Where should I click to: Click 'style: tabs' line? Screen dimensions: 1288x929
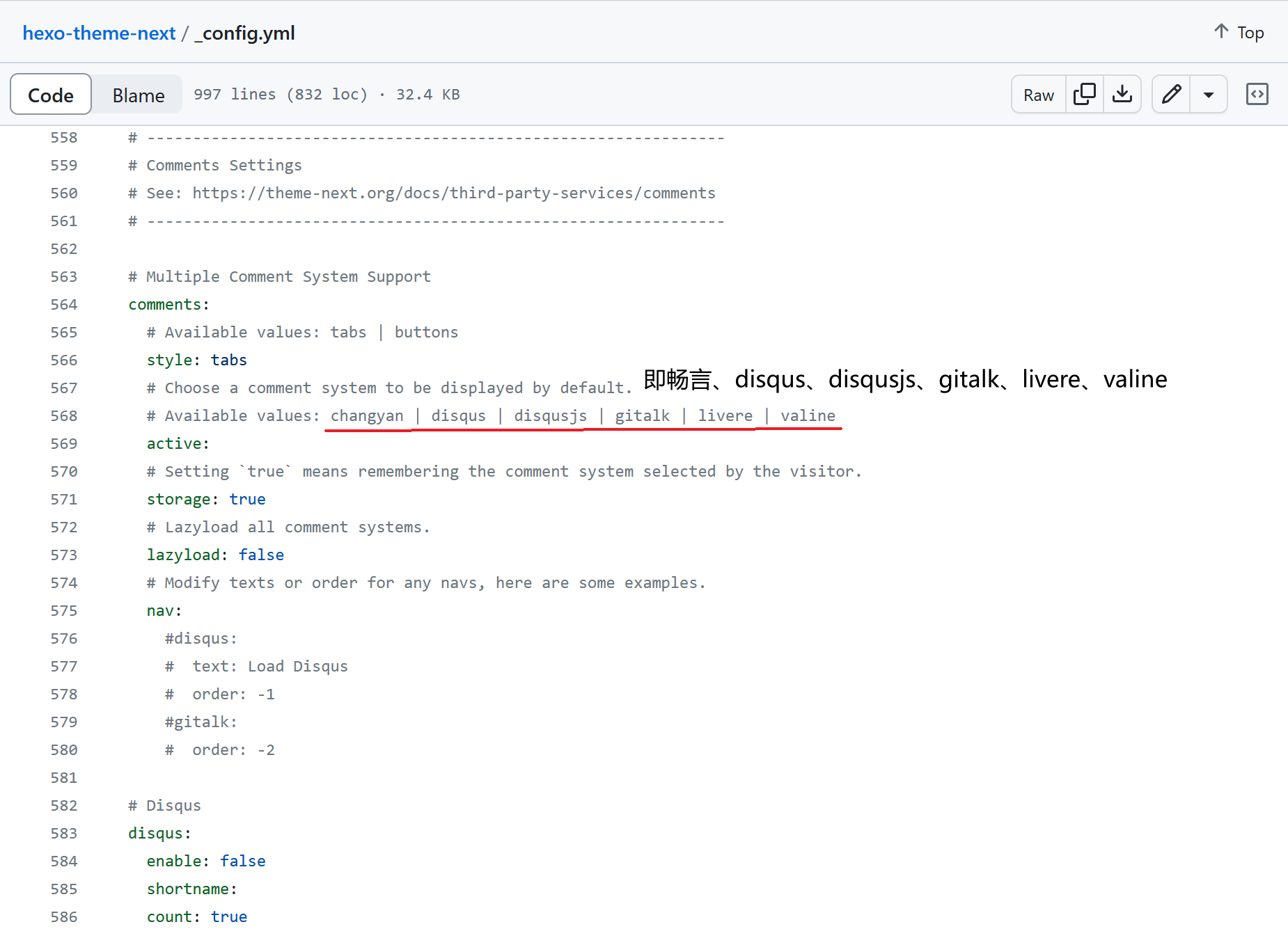click(x=197, y=360)
